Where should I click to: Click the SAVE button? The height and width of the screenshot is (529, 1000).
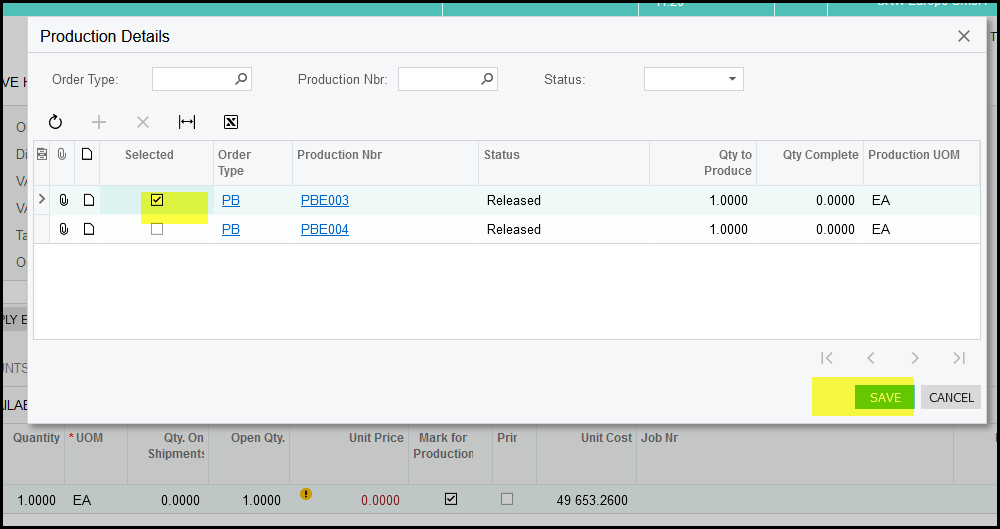pyautogui.click(x=885, y=397)
